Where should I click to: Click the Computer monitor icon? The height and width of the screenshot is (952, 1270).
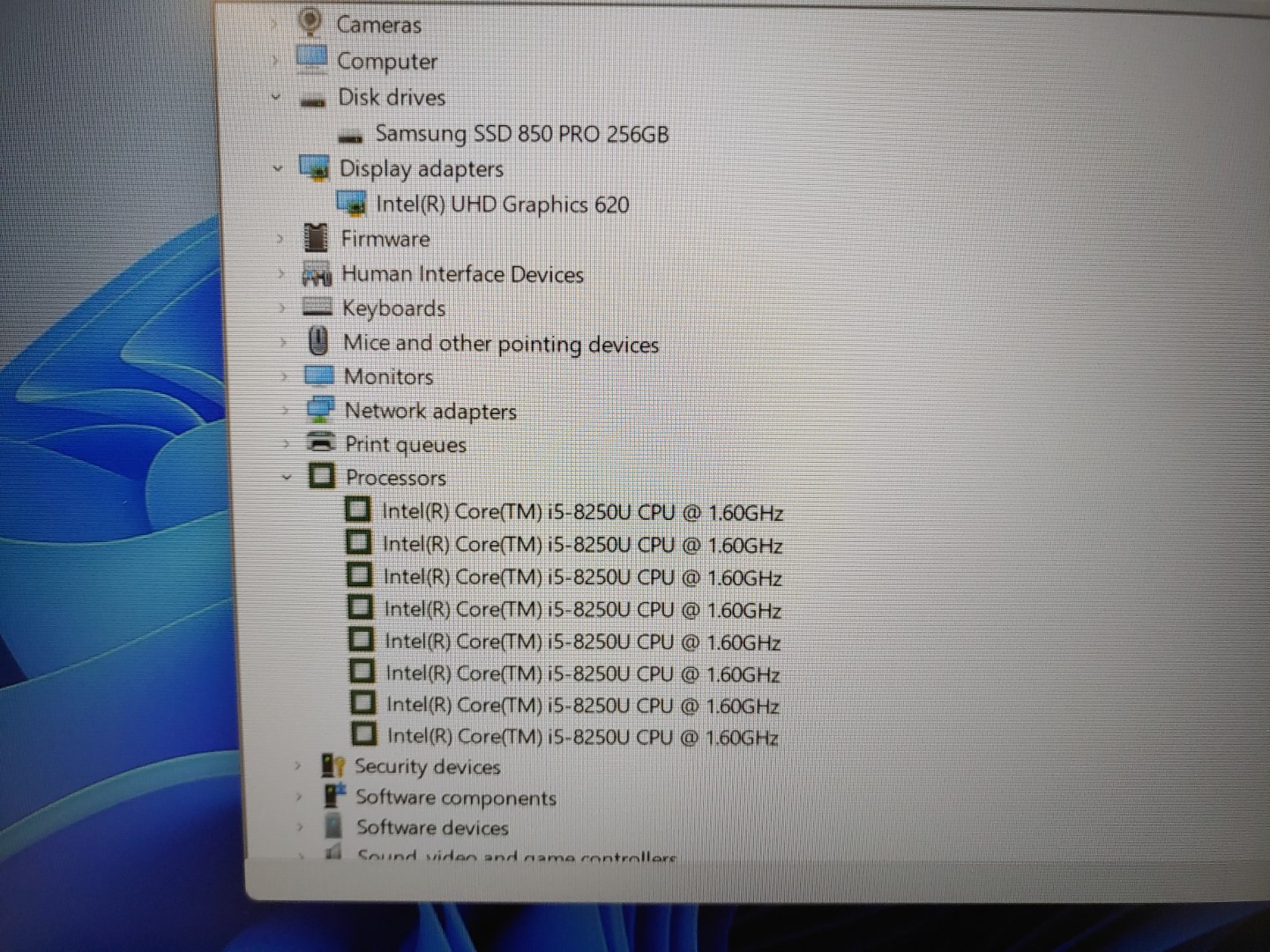(311, 59)
